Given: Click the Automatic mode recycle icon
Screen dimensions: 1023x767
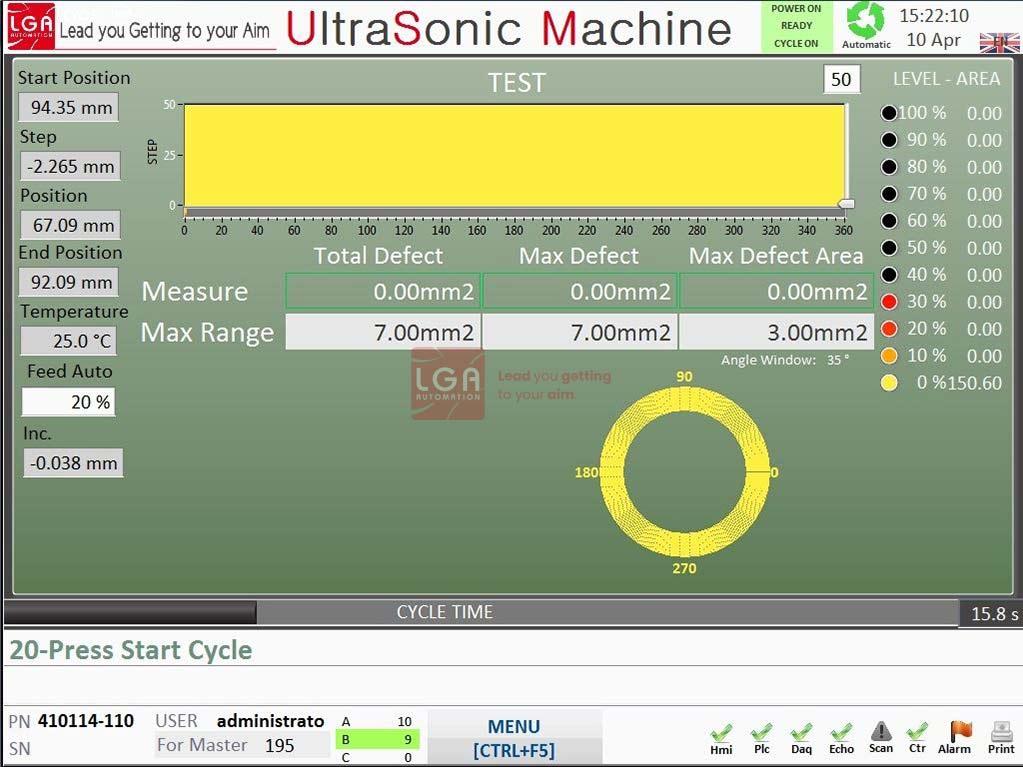Looking at the screenshot, I should [865, 20].
